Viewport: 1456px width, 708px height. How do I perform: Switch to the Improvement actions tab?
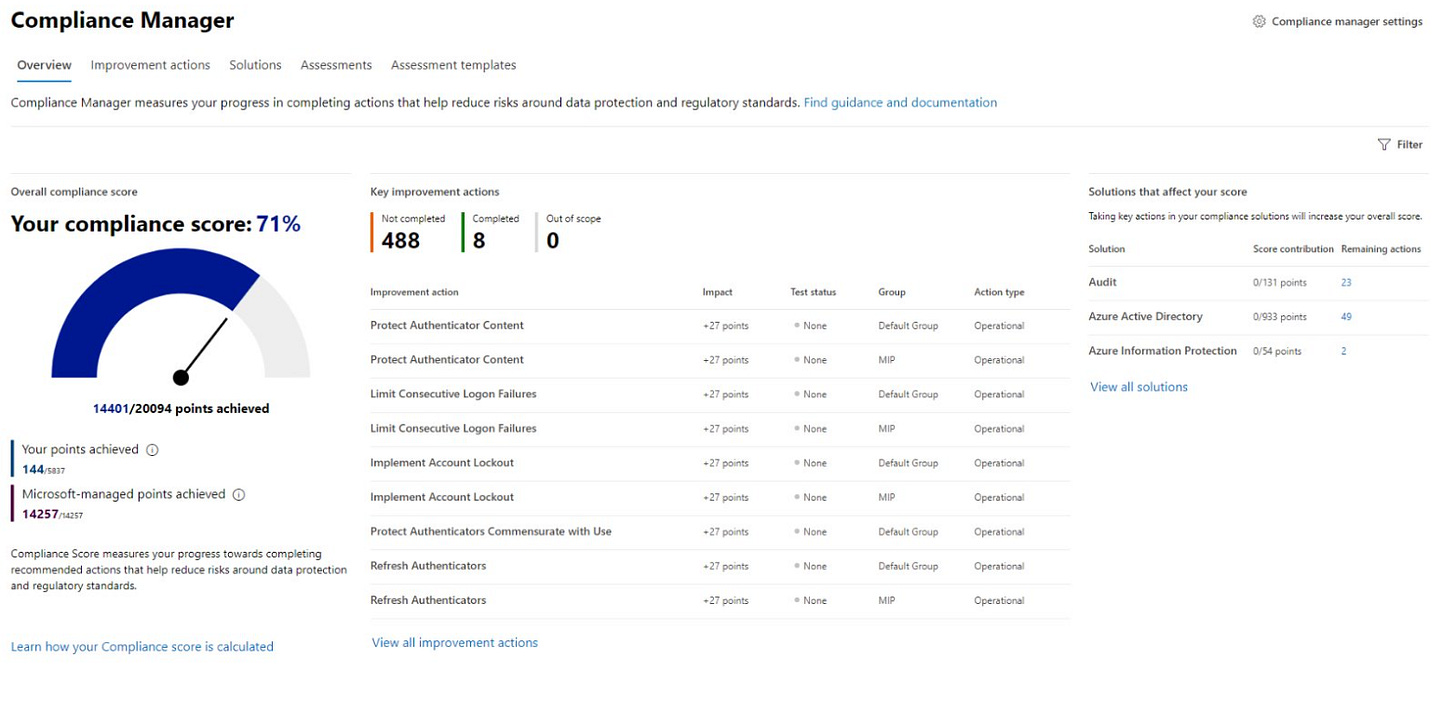point(150,64)
